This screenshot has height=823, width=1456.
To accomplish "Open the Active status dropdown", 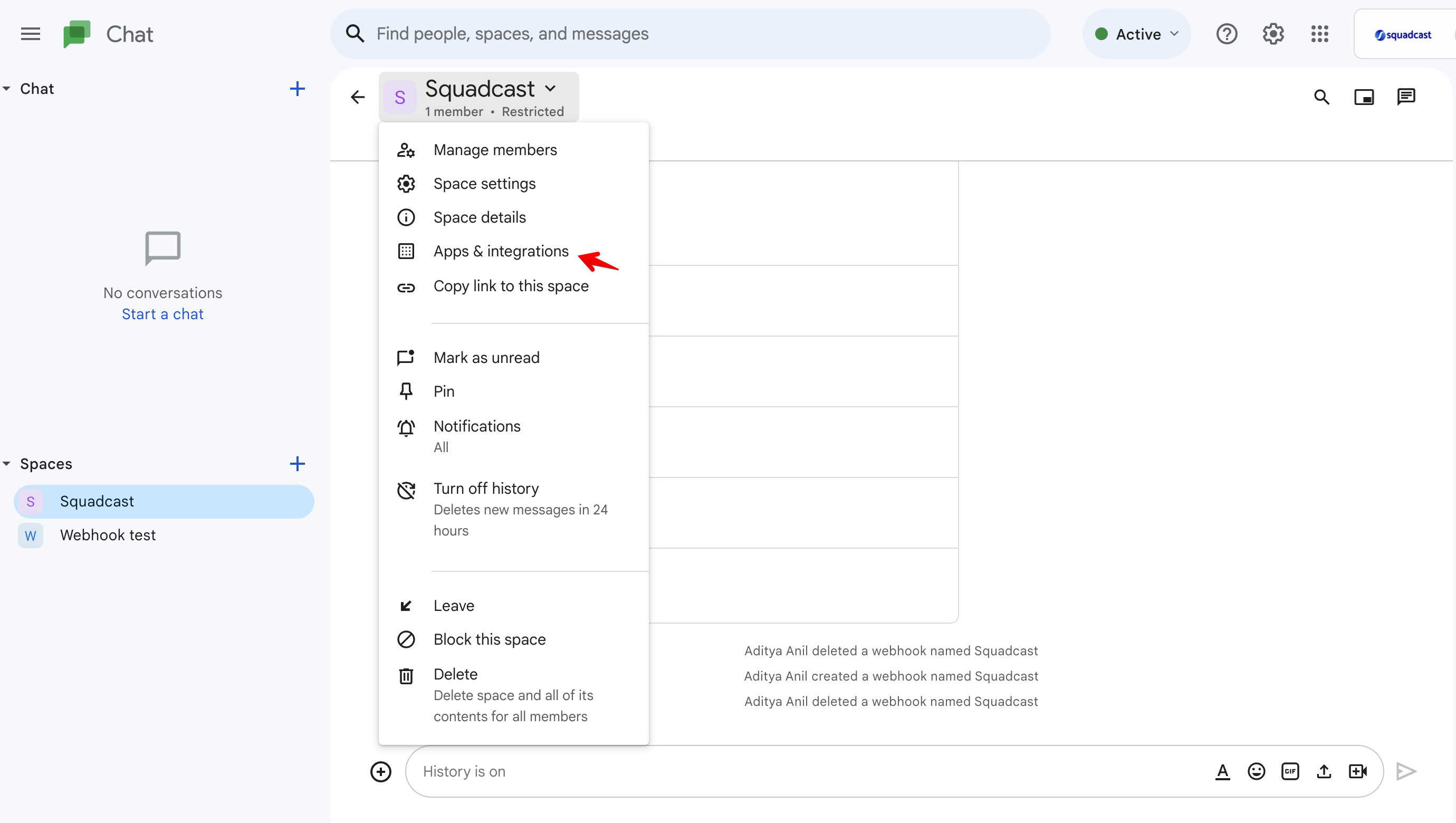I will 1137,34.
